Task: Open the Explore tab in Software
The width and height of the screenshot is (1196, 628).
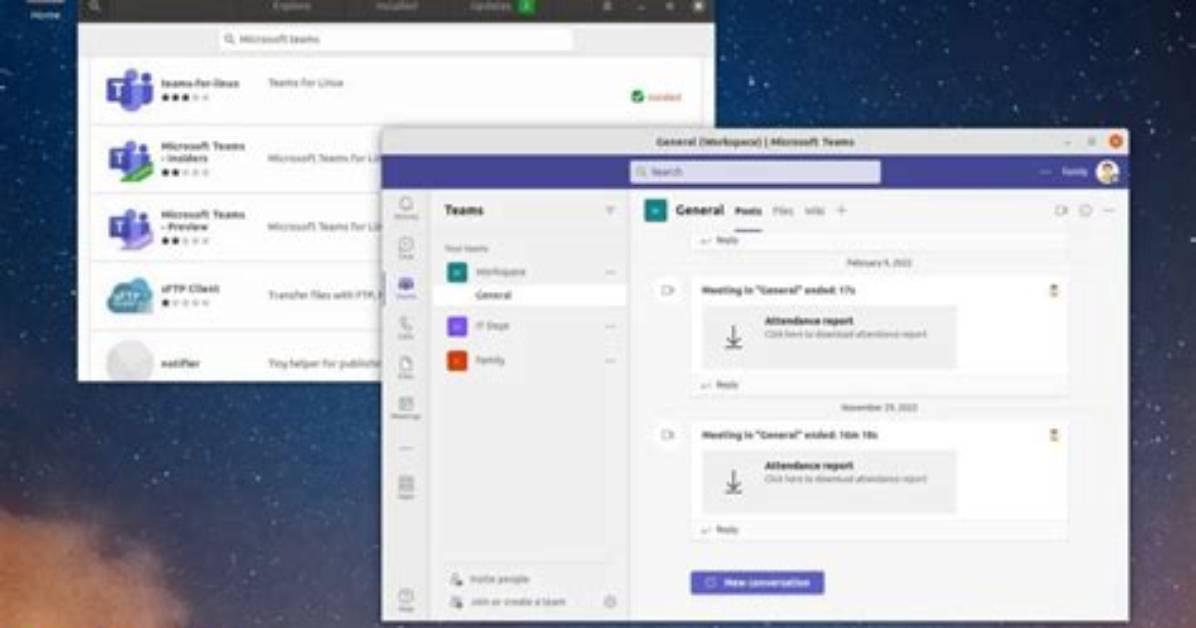Action: click(291, 6)
